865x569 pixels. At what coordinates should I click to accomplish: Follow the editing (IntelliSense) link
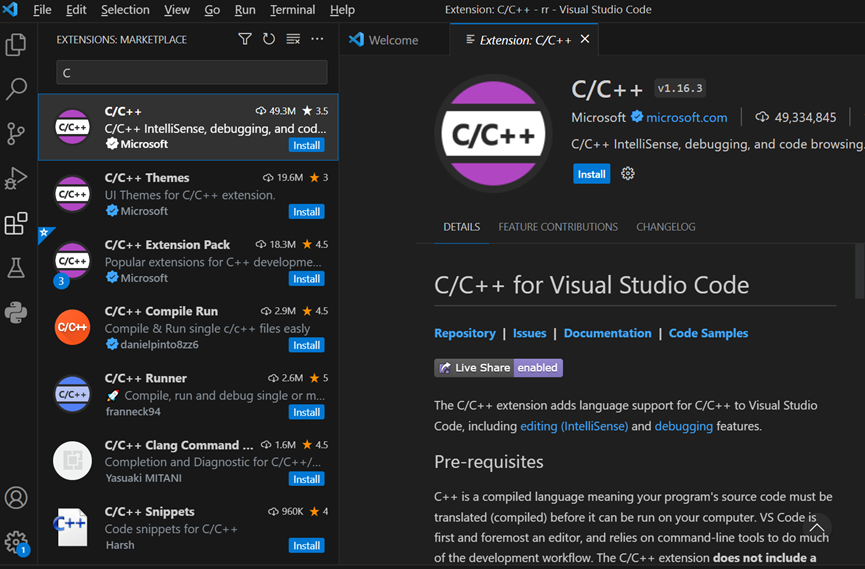[574, 426]
